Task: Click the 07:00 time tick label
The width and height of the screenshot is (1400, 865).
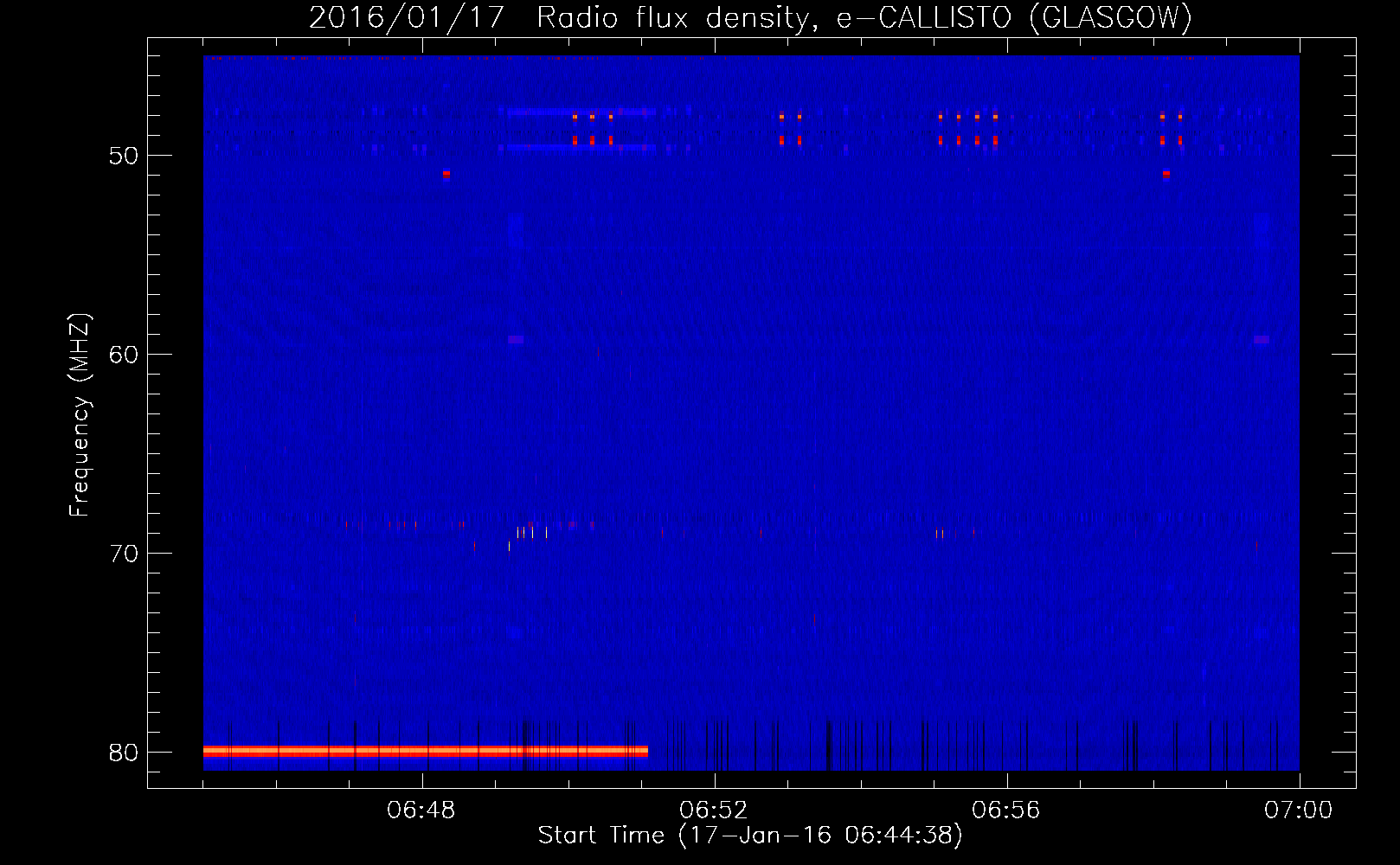Action: (1299, 811)
